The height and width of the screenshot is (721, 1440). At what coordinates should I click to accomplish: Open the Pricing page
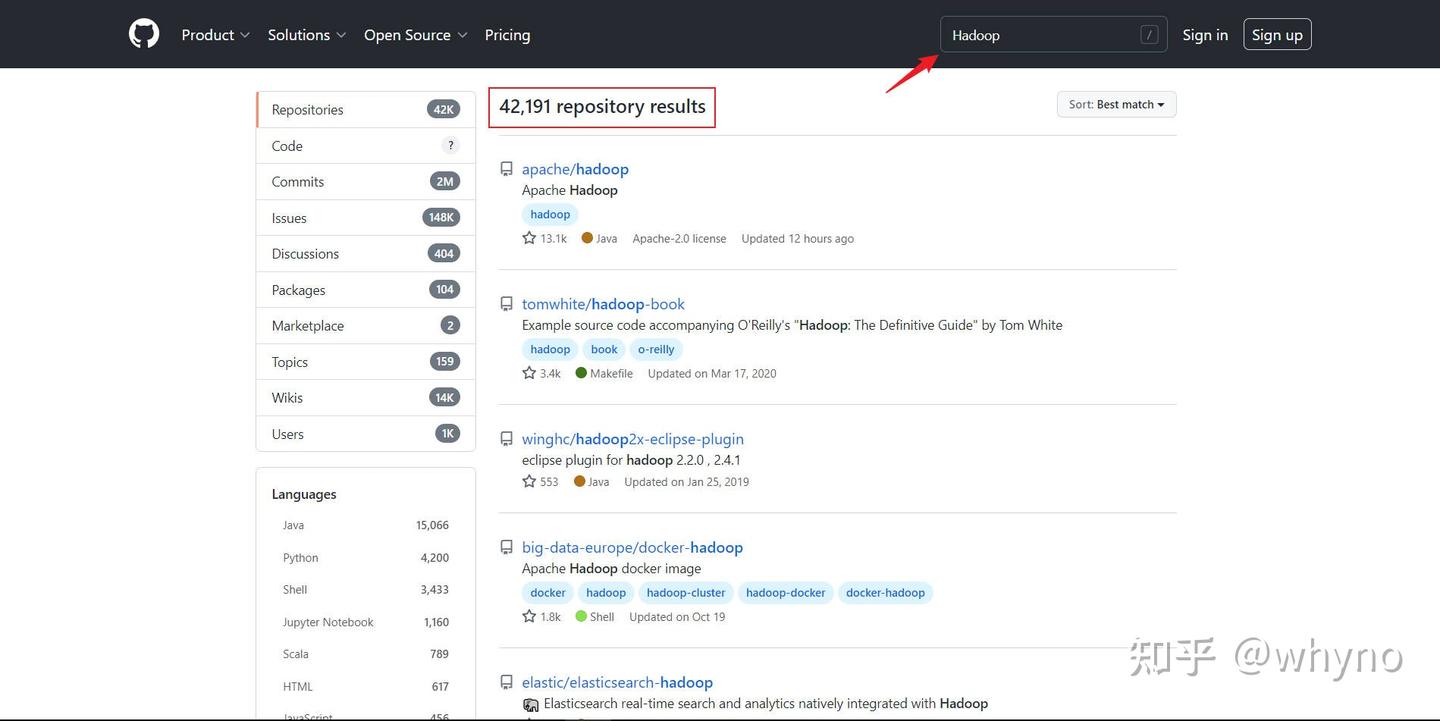507,35
